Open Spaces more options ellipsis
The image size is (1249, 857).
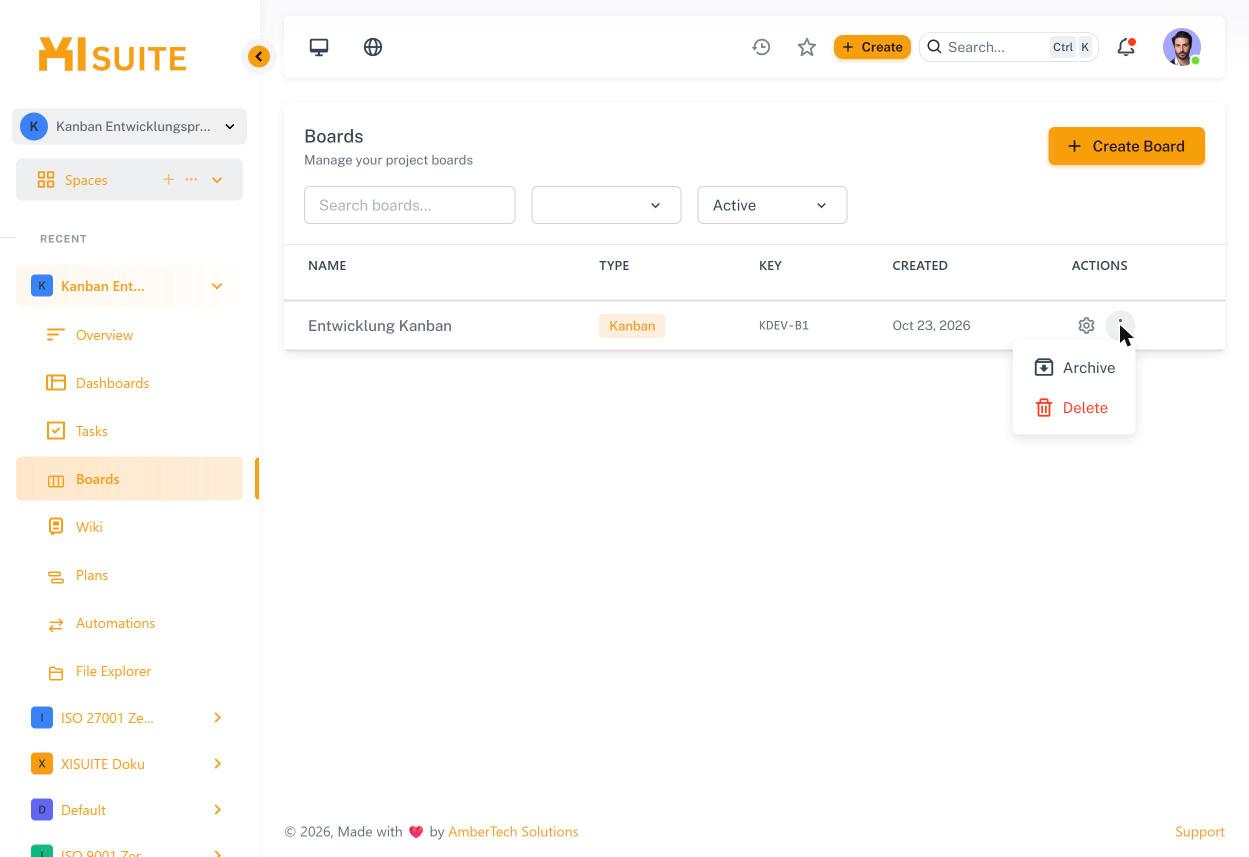click(191, 180)
